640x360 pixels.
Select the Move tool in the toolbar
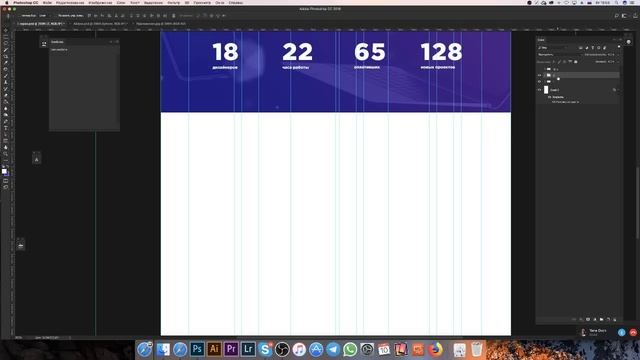[x=5, y=30]
